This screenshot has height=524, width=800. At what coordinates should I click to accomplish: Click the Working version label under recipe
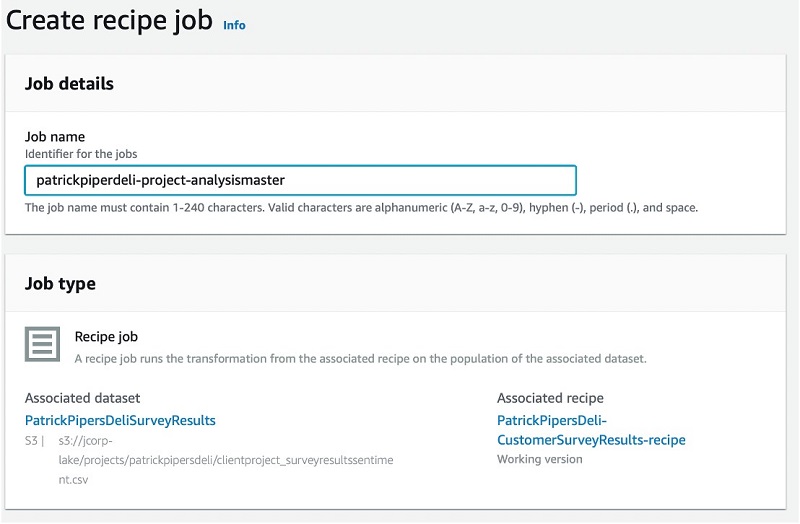[540, 459]
